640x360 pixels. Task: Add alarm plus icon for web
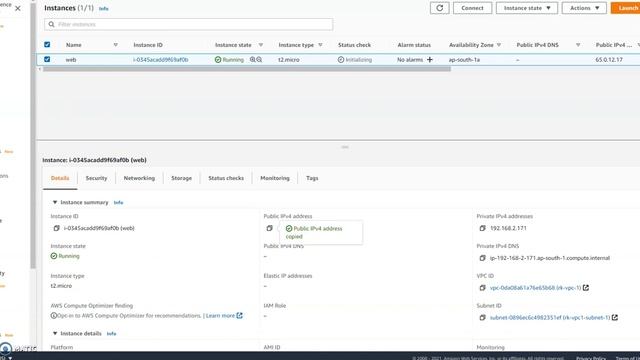pos(429,60)
